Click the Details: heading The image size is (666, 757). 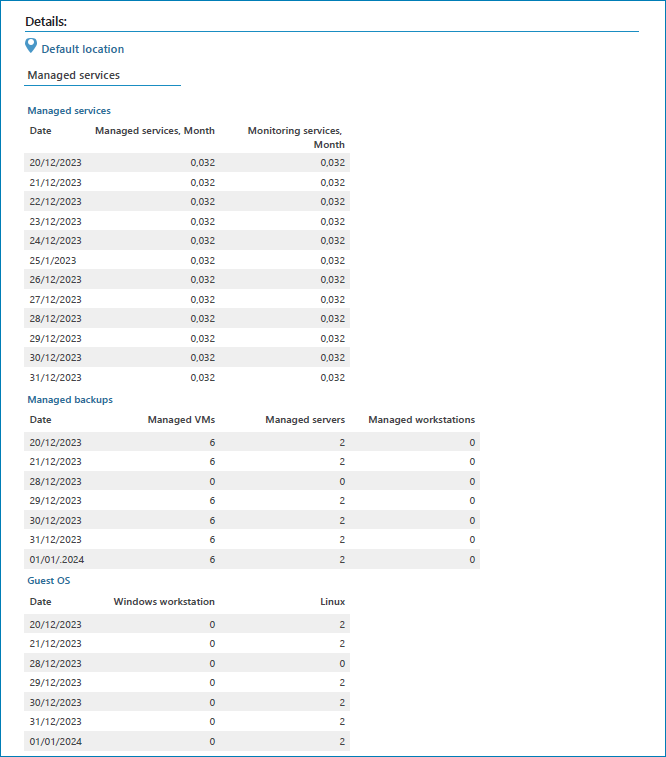46,22
